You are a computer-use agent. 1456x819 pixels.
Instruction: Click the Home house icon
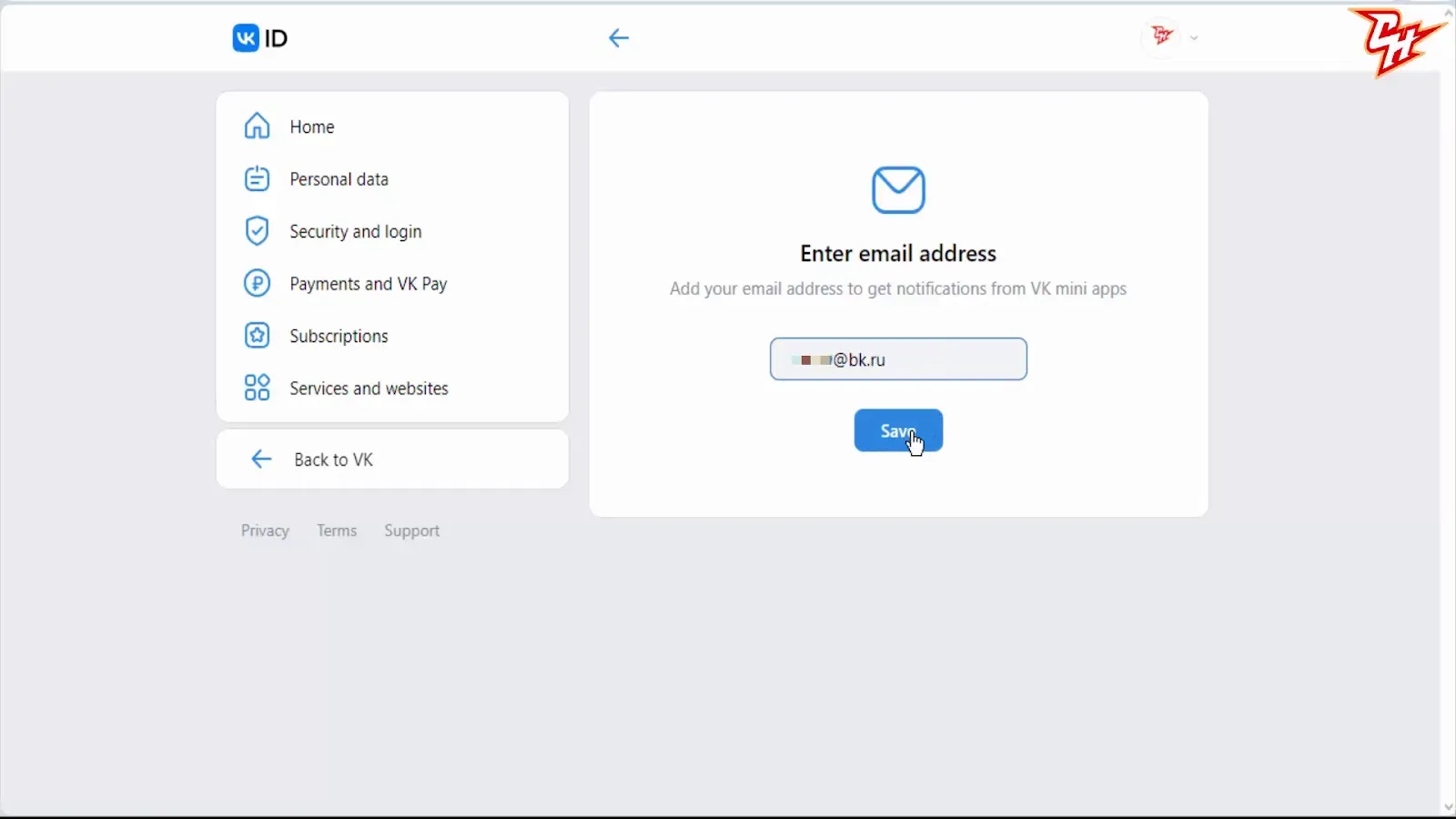click(x=258, y=126)
